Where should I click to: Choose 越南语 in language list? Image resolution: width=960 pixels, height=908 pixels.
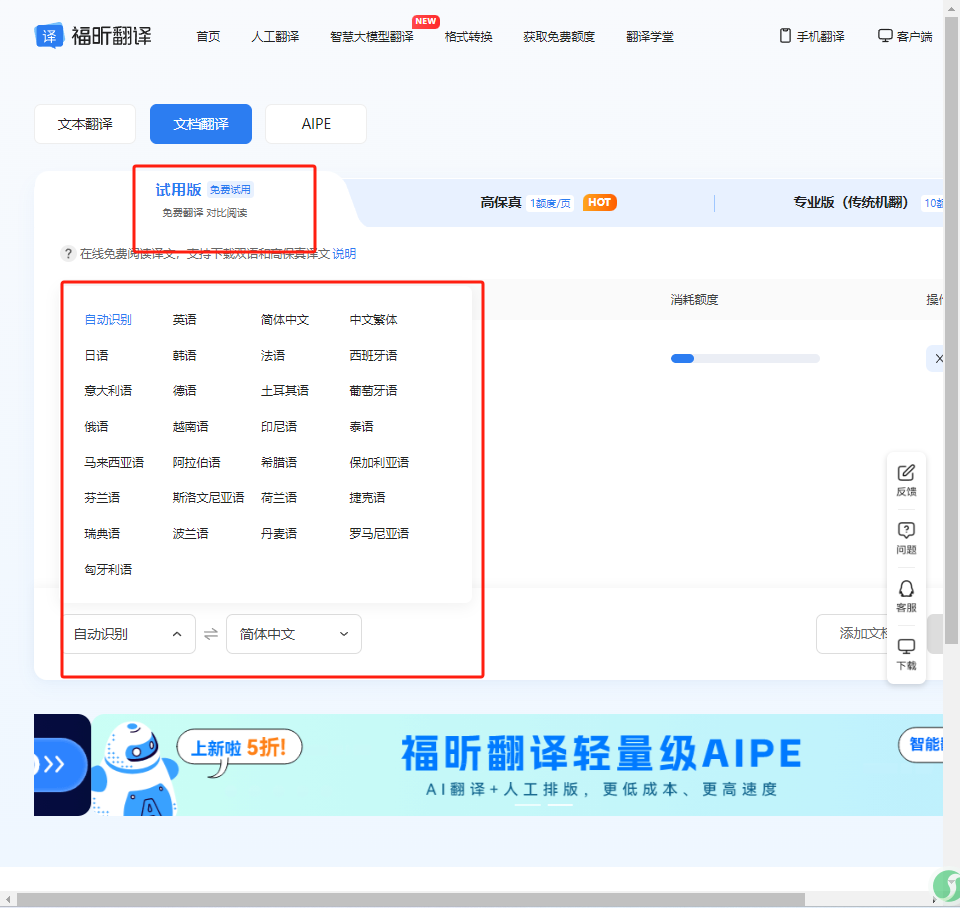point(190,426)
